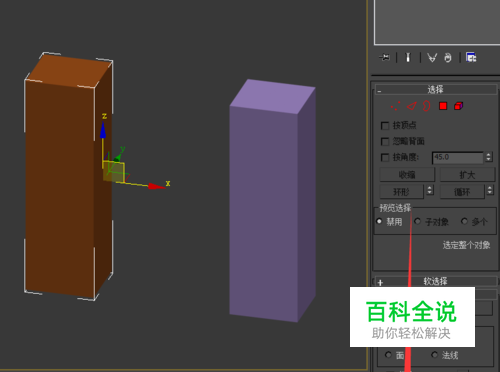This screenshot has width=500, height=372.
Task: Click the green Y axis arrow of gizmo
Action: tap(117, 157)
